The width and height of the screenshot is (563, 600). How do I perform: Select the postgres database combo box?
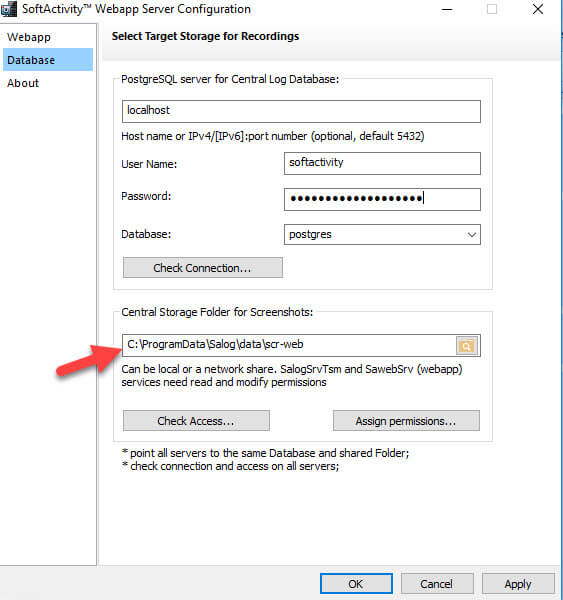(382, 235)
